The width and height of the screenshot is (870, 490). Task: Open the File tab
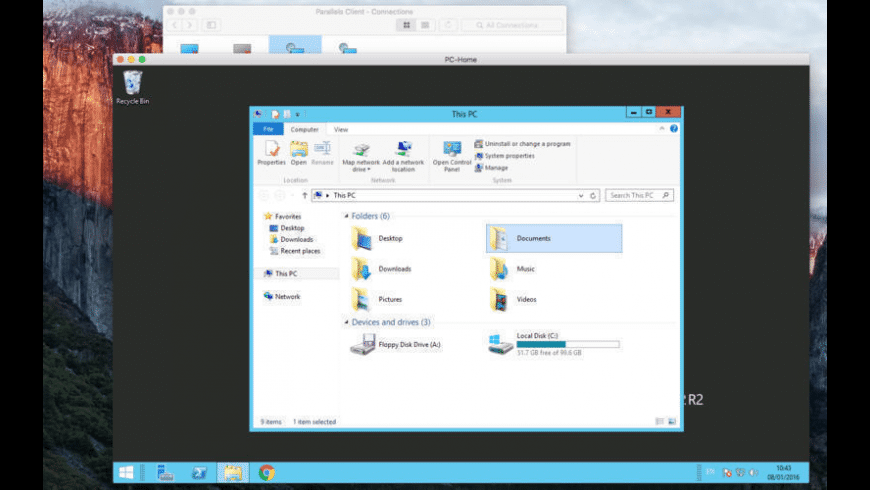click(269, 129)
